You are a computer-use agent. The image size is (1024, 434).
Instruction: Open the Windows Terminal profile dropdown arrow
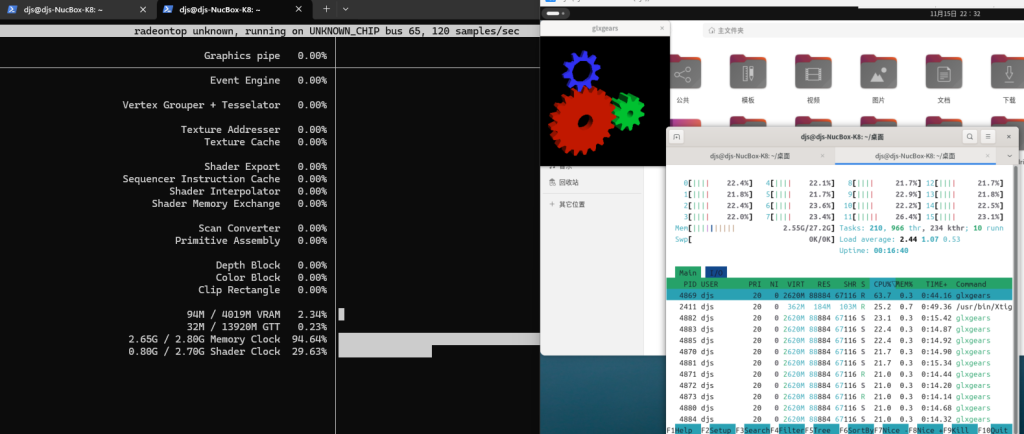[345, 8]
